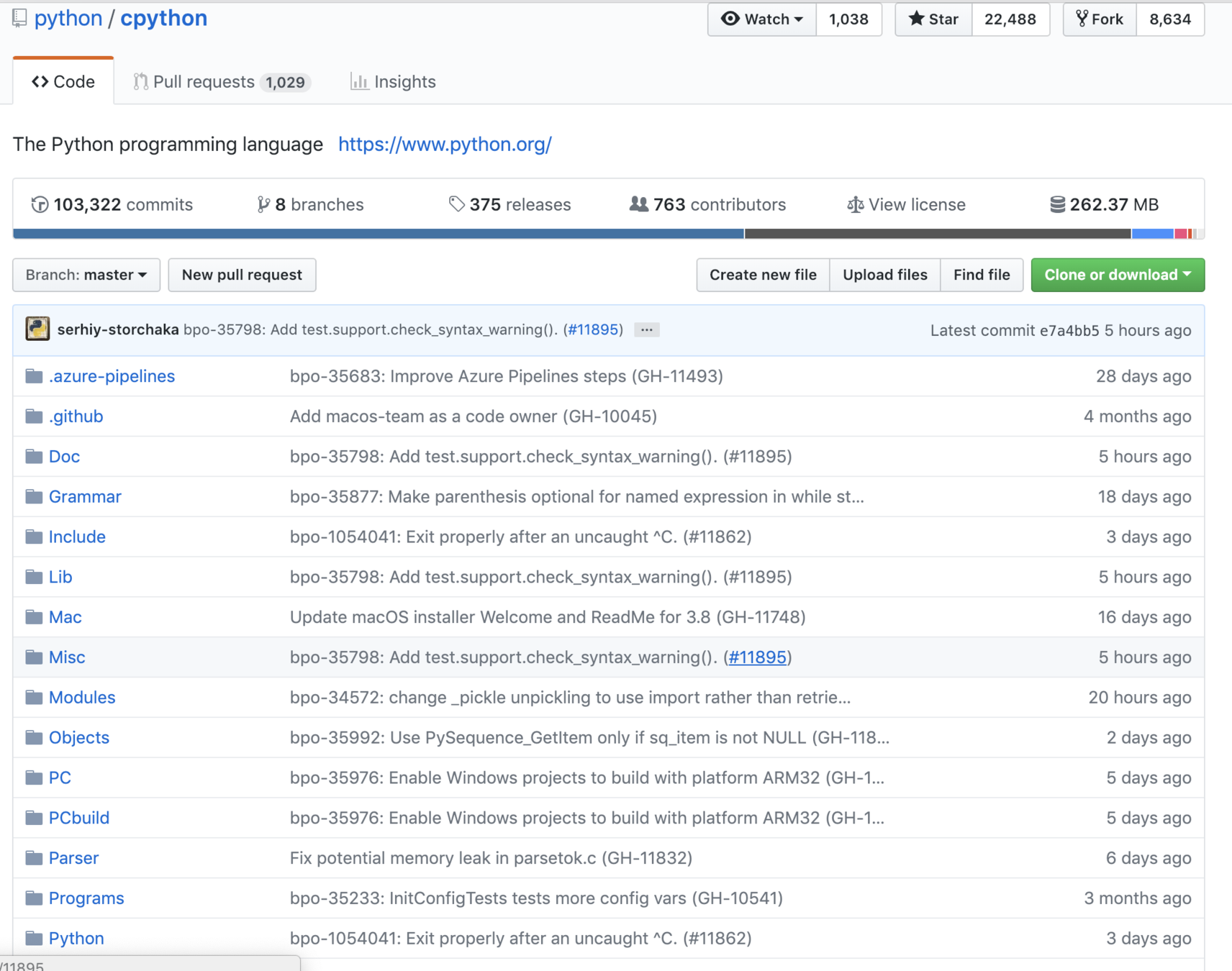1232x971 pixels.
Task: View the 103,322 commits list
Action: pos(112,205)
